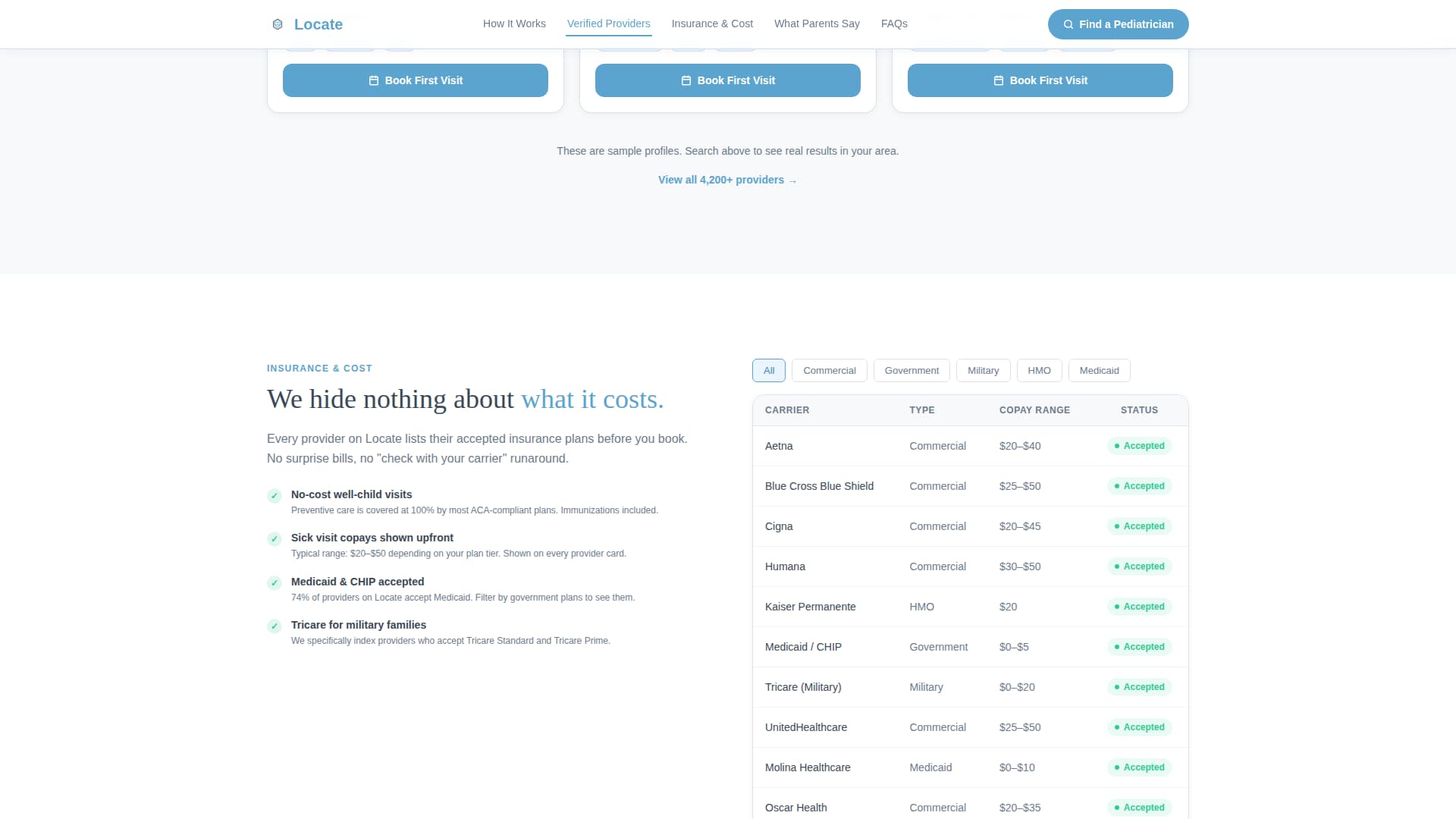Select the Kaiser Permanente carrier row
The width and height of the screenshot is (1456, 819).
point(971,607)
